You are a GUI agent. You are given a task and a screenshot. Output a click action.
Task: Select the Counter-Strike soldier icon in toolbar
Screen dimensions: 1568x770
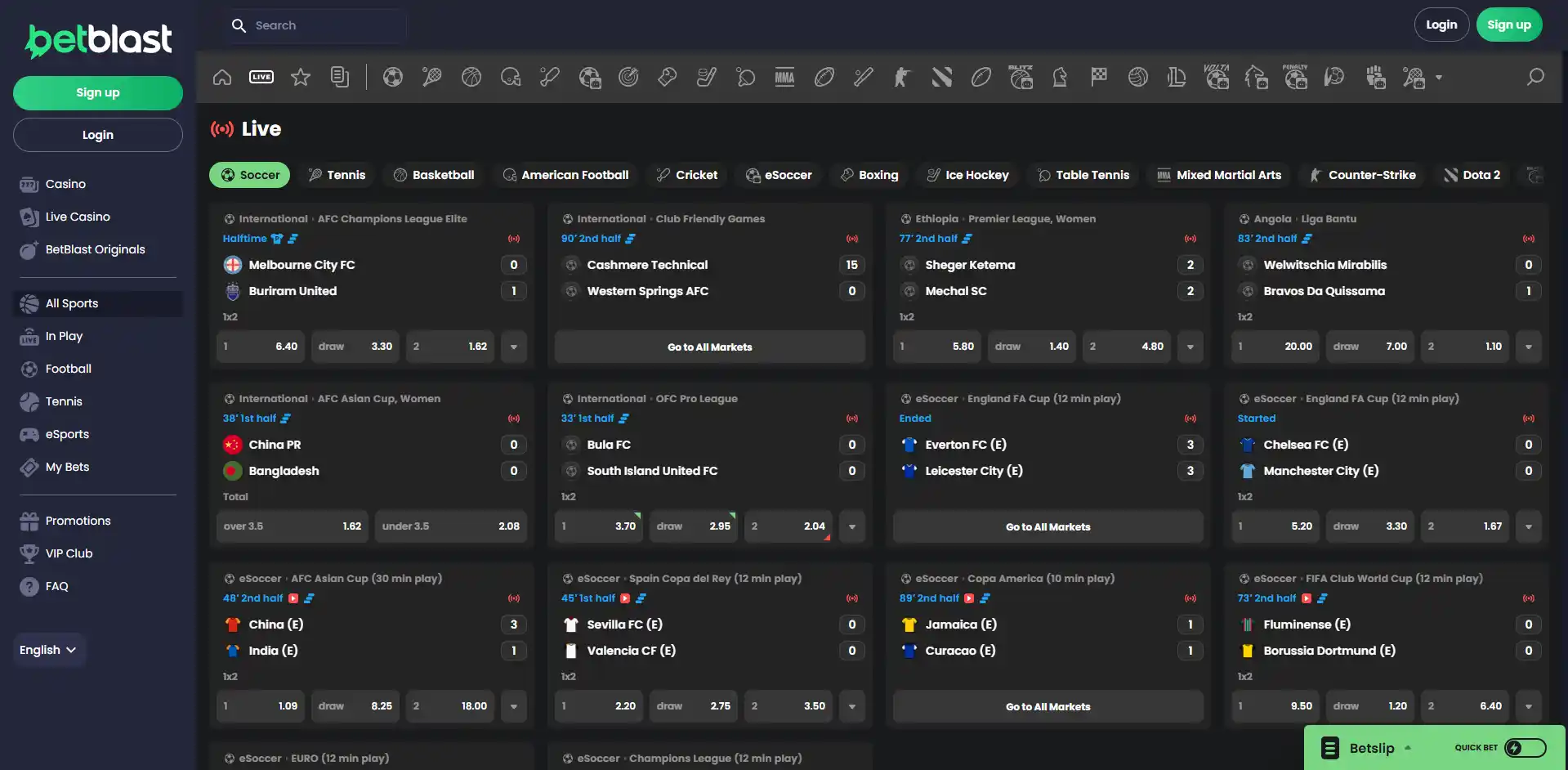pyautogui.click(x=903, y=77)
